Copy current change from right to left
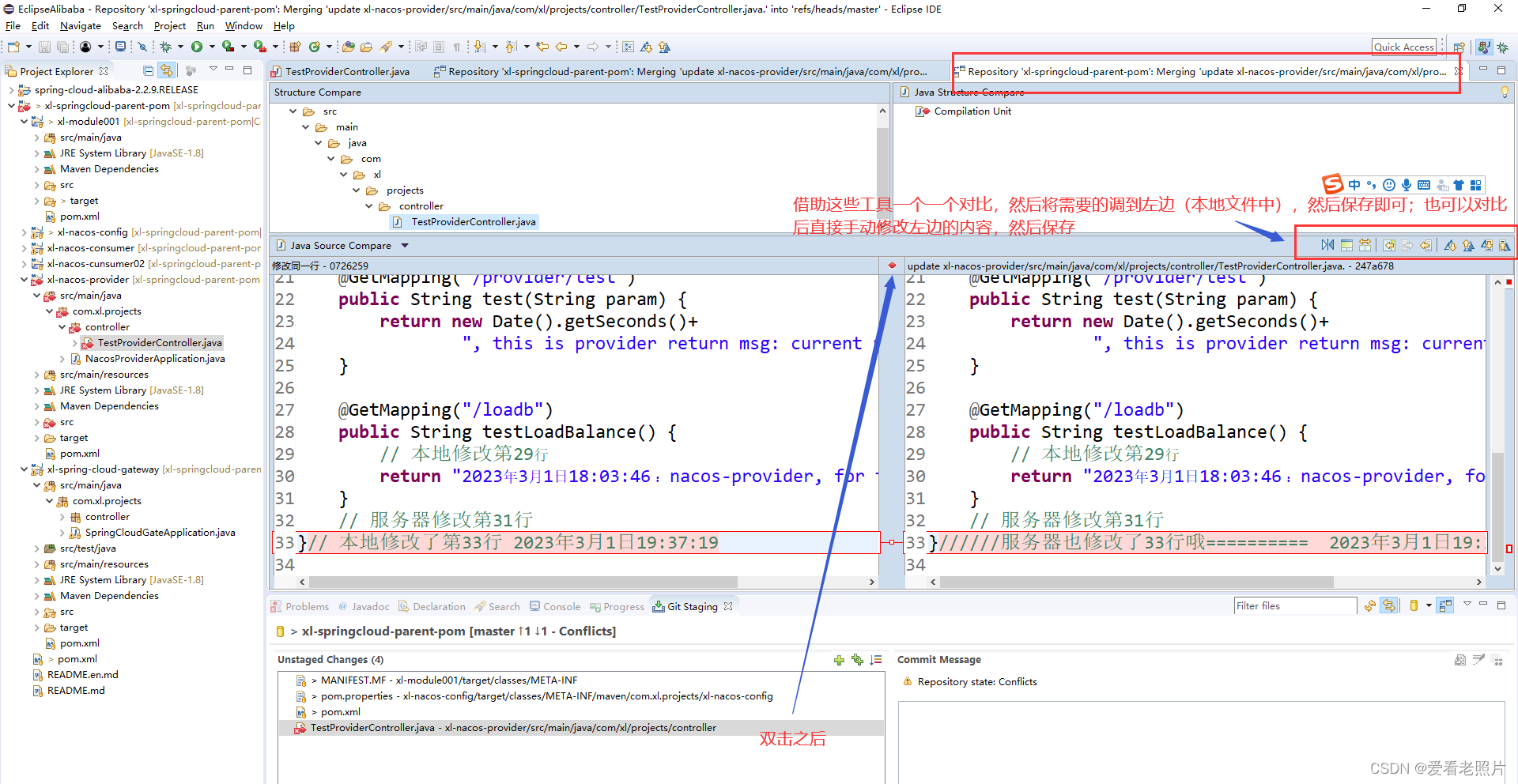This screenshot has width=1518, height=784. pos(1425,245)
